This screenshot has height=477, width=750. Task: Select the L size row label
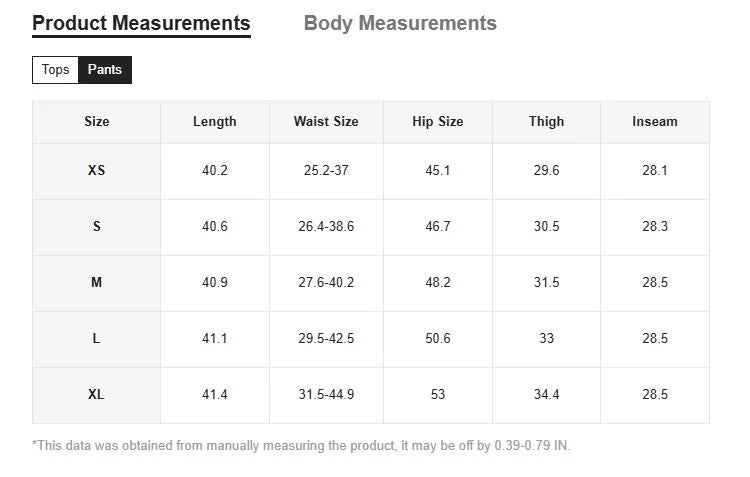pyautogui.click(x=97, y=339)
